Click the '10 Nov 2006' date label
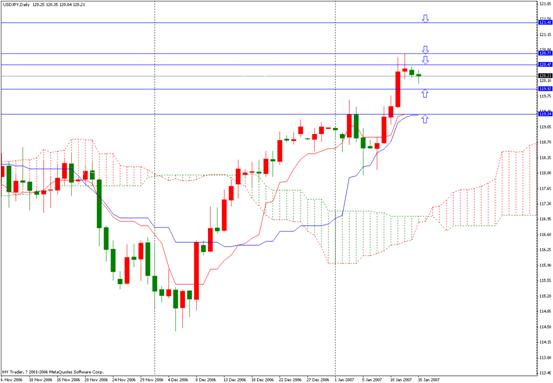Viewport: 553px width, 383px height. point(40,380)
